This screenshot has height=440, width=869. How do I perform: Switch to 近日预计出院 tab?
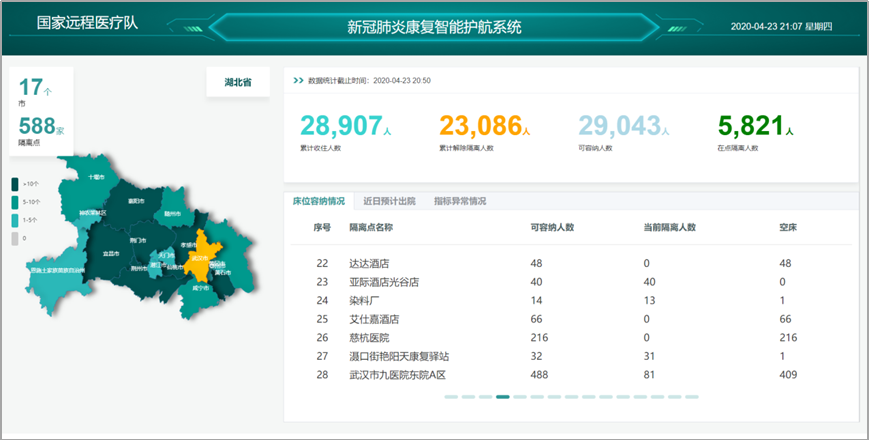tap(389, 201)
